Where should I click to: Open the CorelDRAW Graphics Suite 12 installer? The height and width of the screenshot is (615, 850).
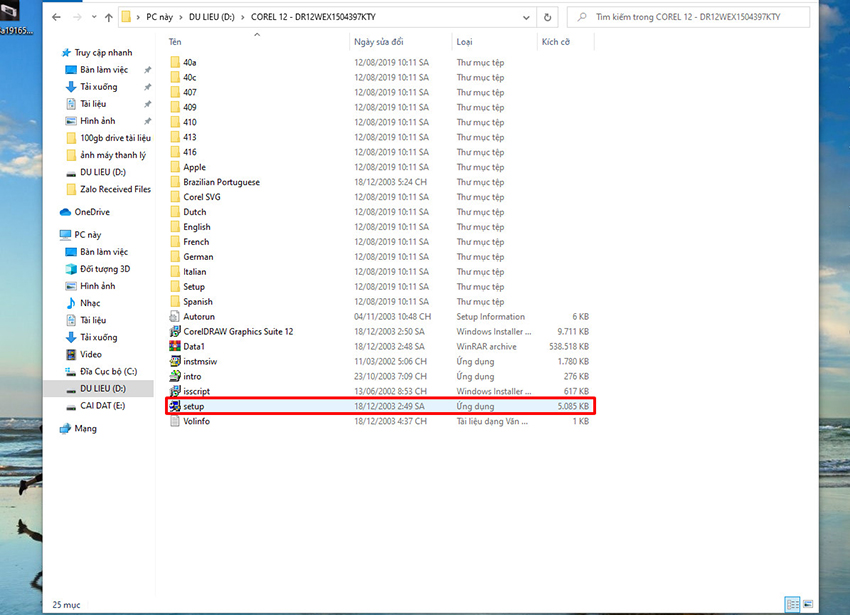pyautogui.click(x=238, y=331)
